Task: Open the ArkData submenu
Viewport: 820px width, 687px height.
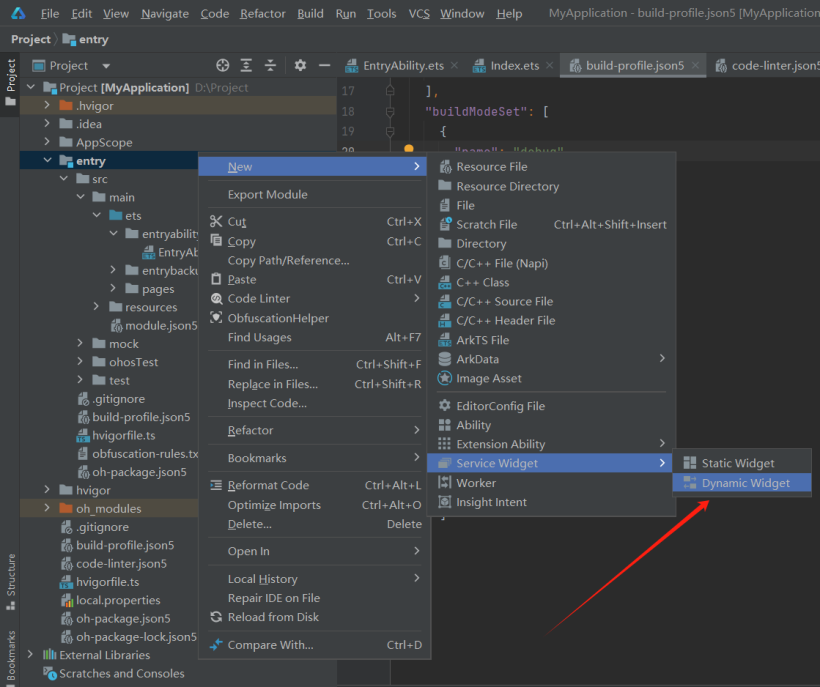Action: (x=551, y=359)
